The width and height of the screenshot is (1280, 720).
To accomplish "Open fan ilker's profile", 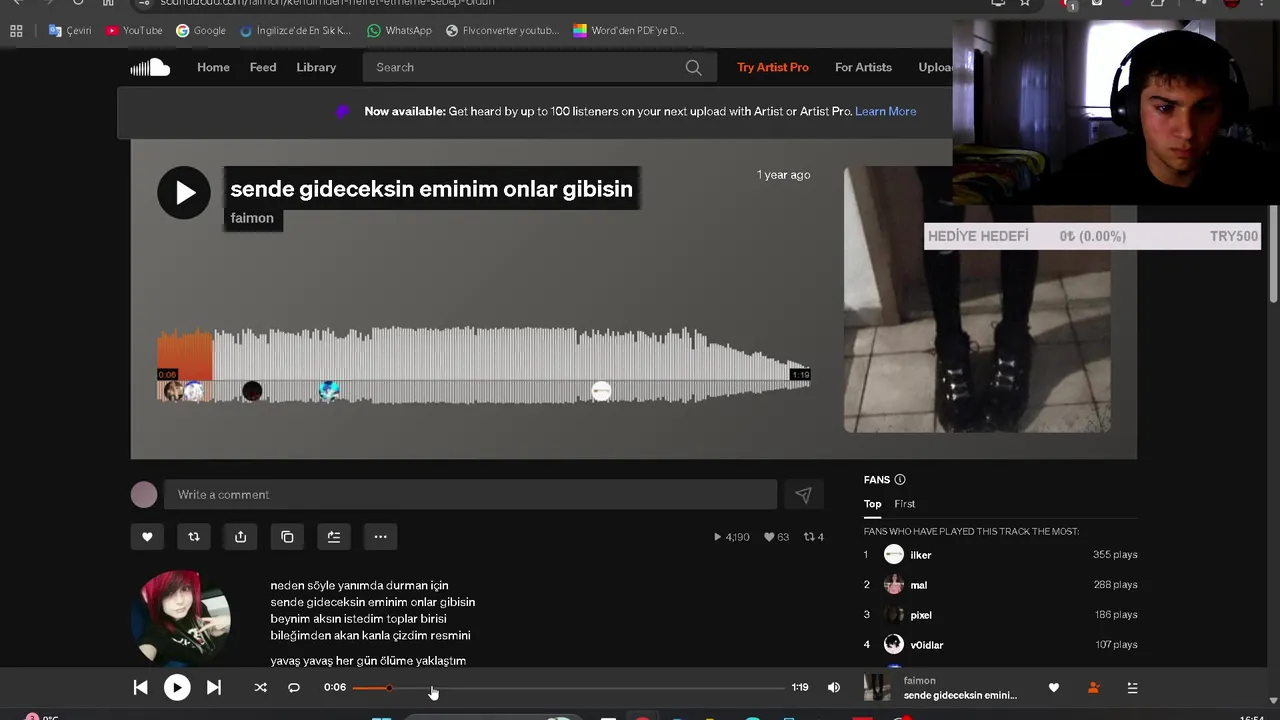I will 921,555.
